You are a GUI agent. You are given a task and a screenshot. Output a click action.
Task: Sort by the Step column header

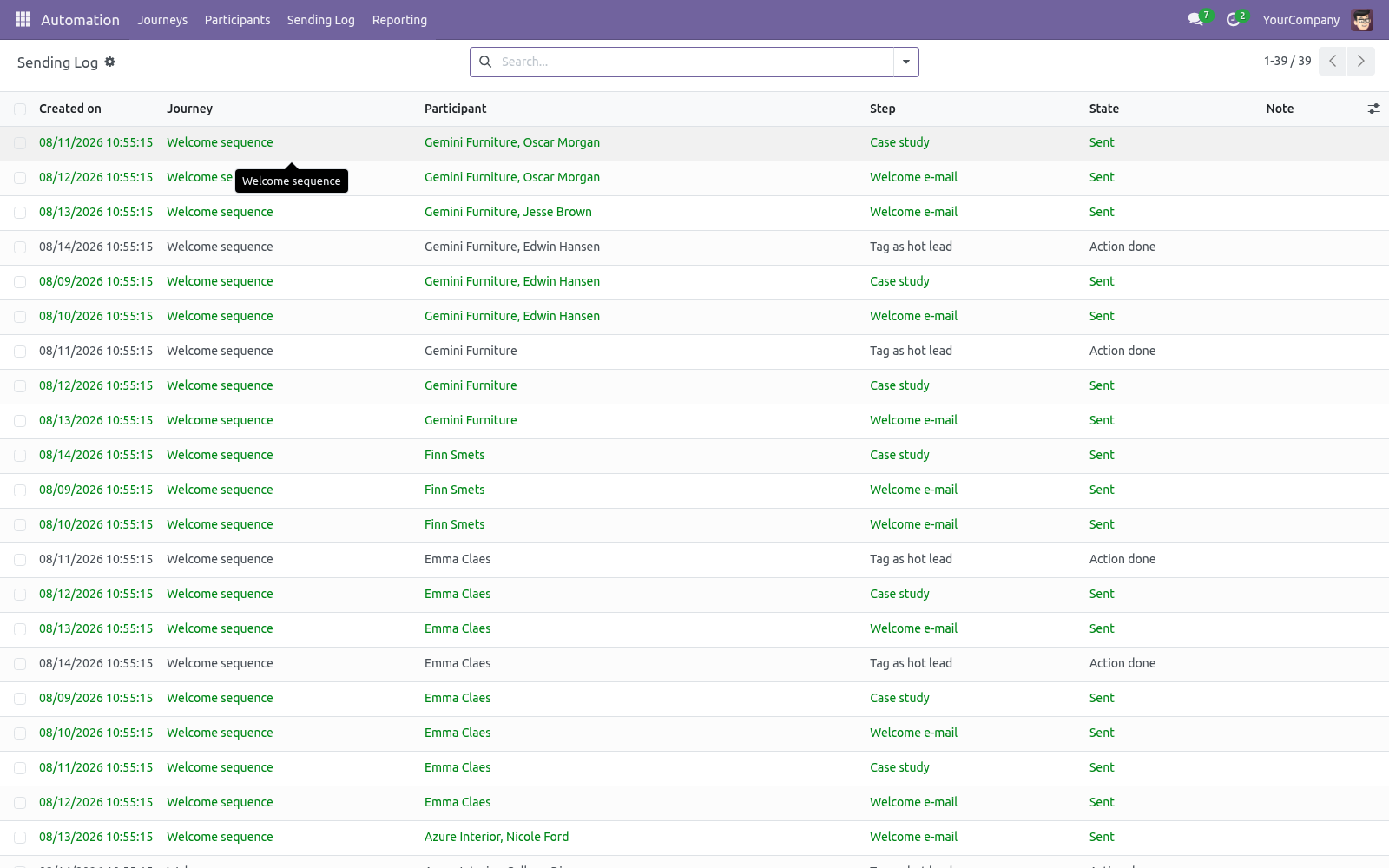(882, 108)
